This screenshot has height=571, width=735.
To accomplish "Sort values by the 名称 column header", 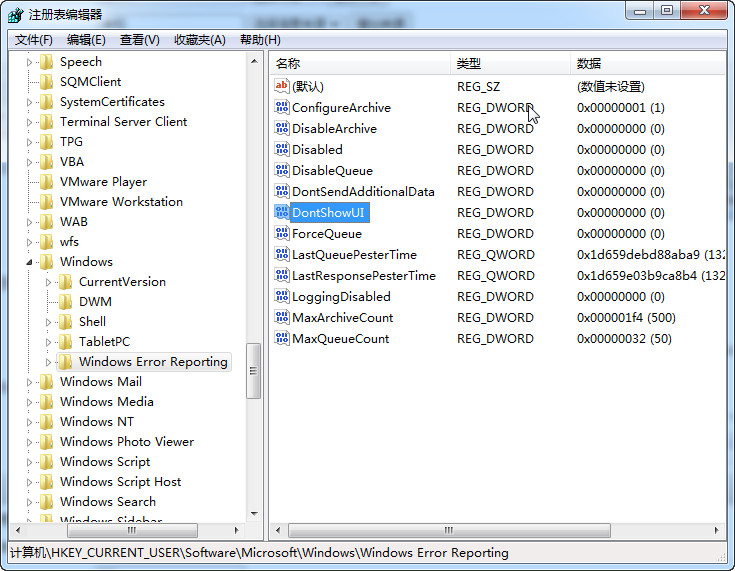I will click(360, 63).
